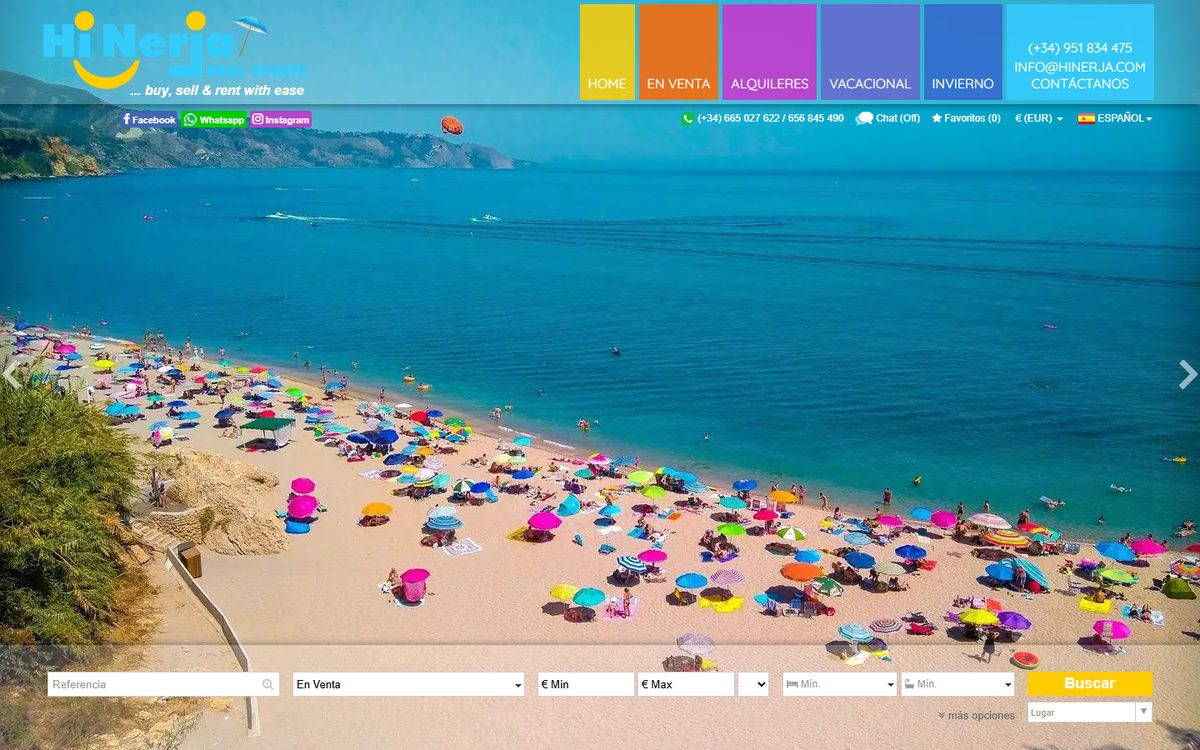Open the minimum bathrooms dropdown

click(x=957, y=684)
